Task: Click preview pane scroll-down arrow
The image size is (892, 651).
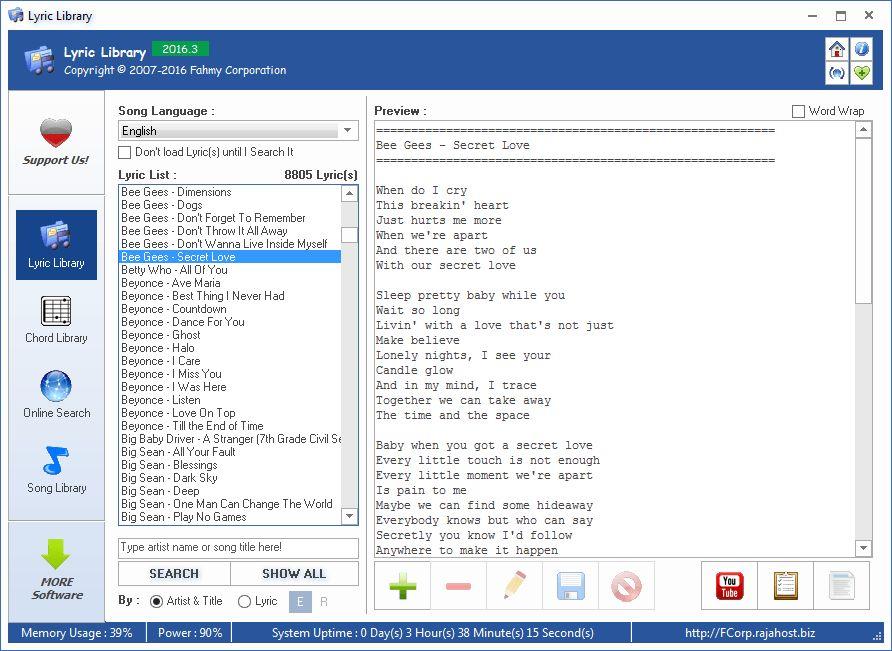Action: pos(864,548)
